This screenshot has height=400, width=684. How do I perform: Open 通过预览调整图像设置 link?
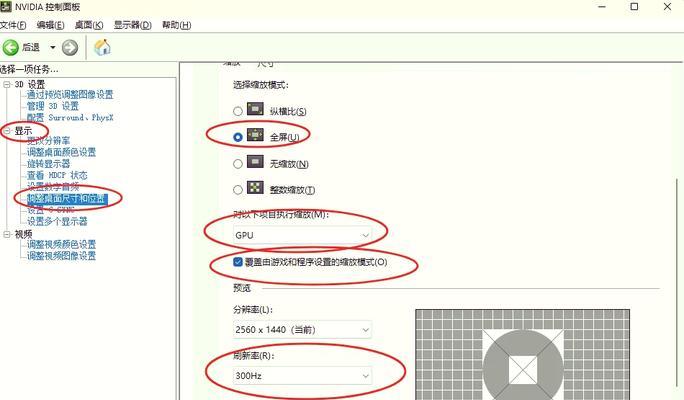click(x=70, y=95)
